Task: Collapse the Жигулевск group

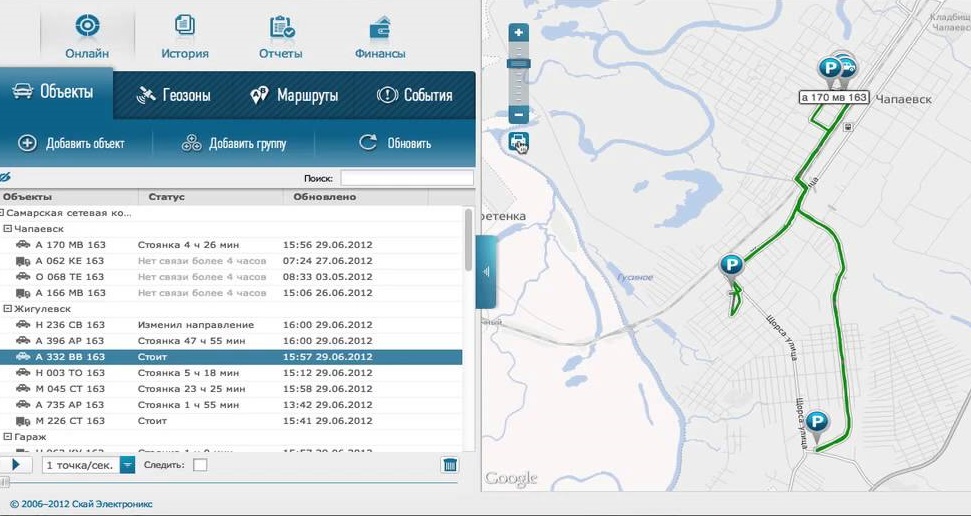Action: [x=7, y=308]
